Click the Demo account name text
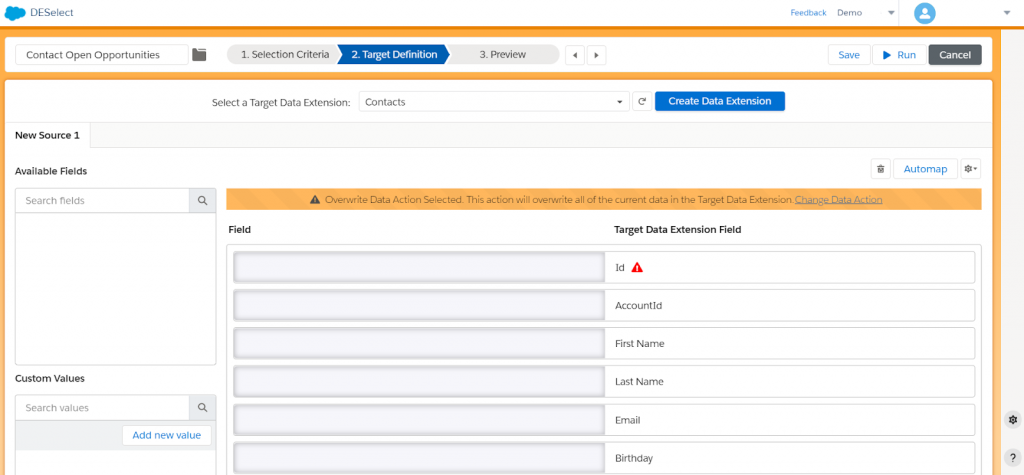 coord(850,13)
